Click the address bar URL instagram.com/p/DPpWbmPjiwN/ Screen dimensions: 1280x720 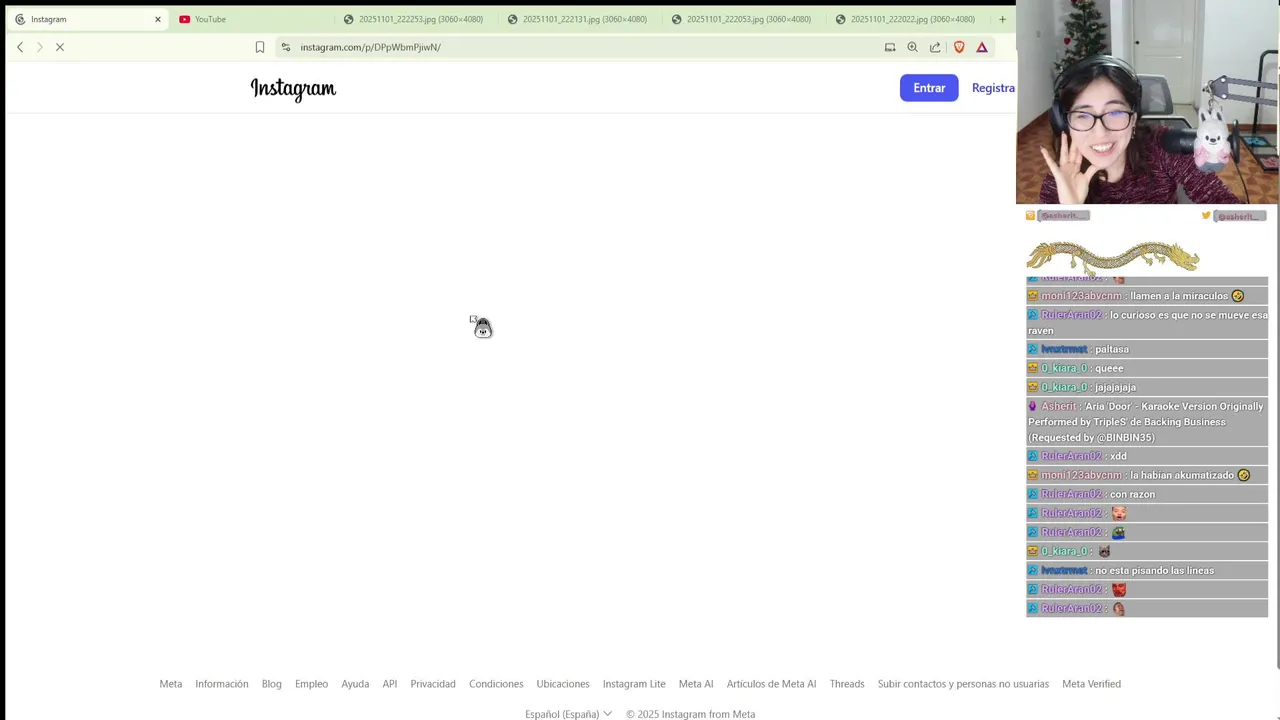[370, 47]
